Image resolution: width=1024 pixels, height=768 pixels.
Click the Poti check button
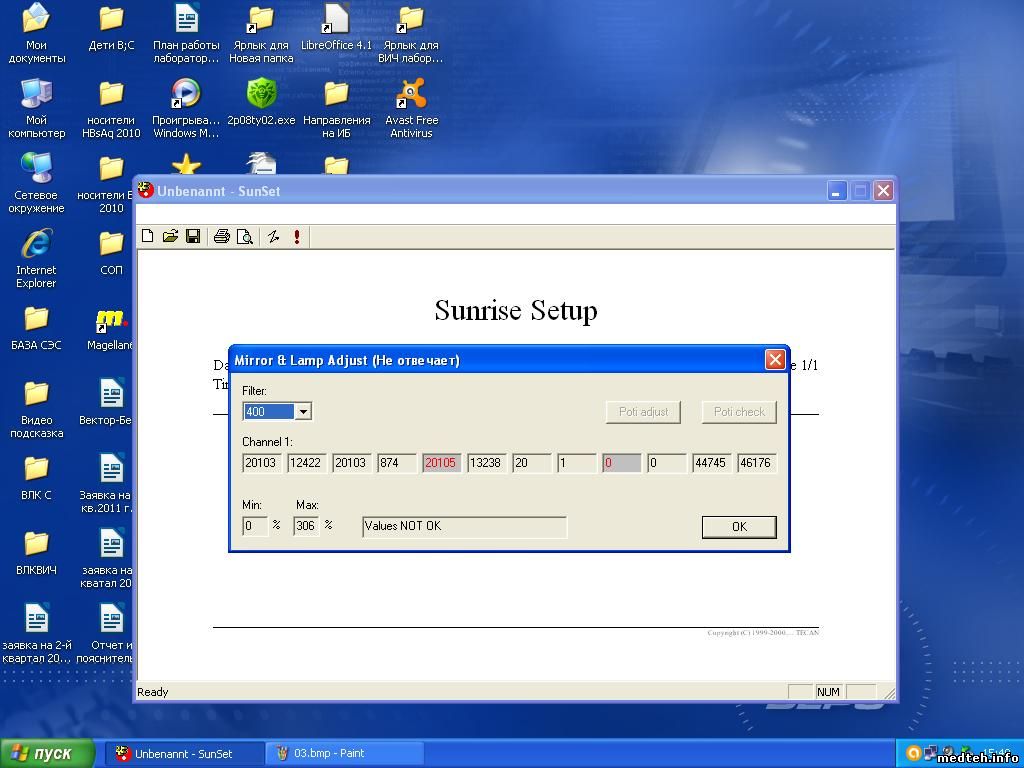pos(739,412)
